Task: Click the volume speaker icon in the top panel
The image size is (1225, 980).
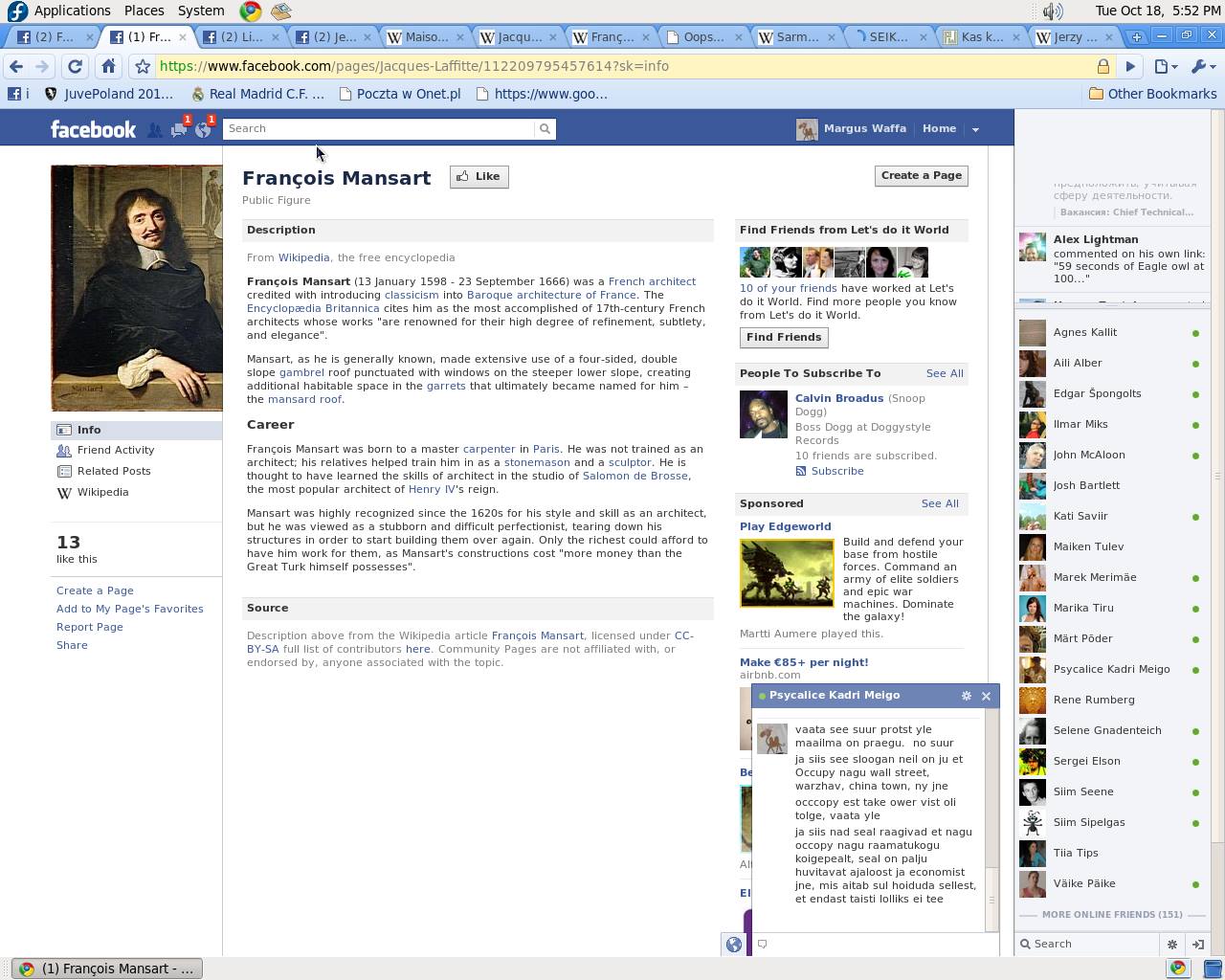Action: [1053, 11]
